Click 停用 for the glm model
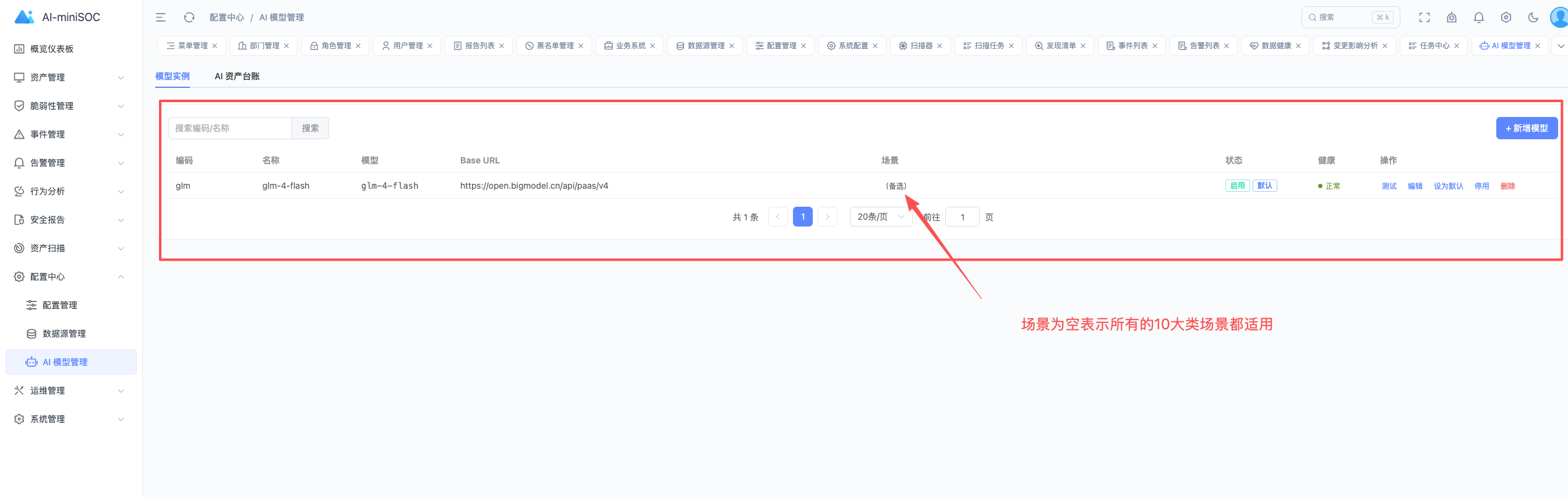 click(x=1481, y=186)
